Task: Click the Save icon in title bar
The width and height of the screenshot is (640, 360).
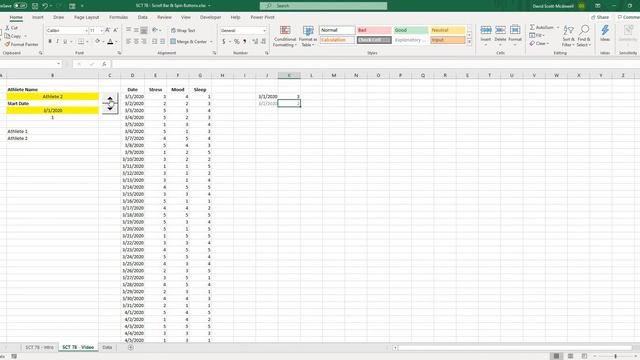Action: (x=35, y=6)
